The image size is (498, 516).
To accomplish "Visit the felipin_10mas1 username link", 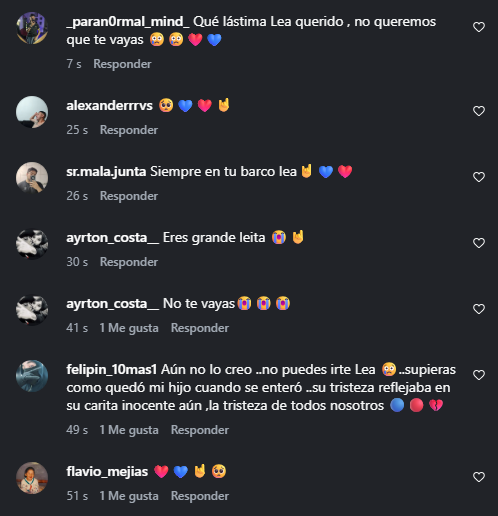I will (x=112, y=370).
